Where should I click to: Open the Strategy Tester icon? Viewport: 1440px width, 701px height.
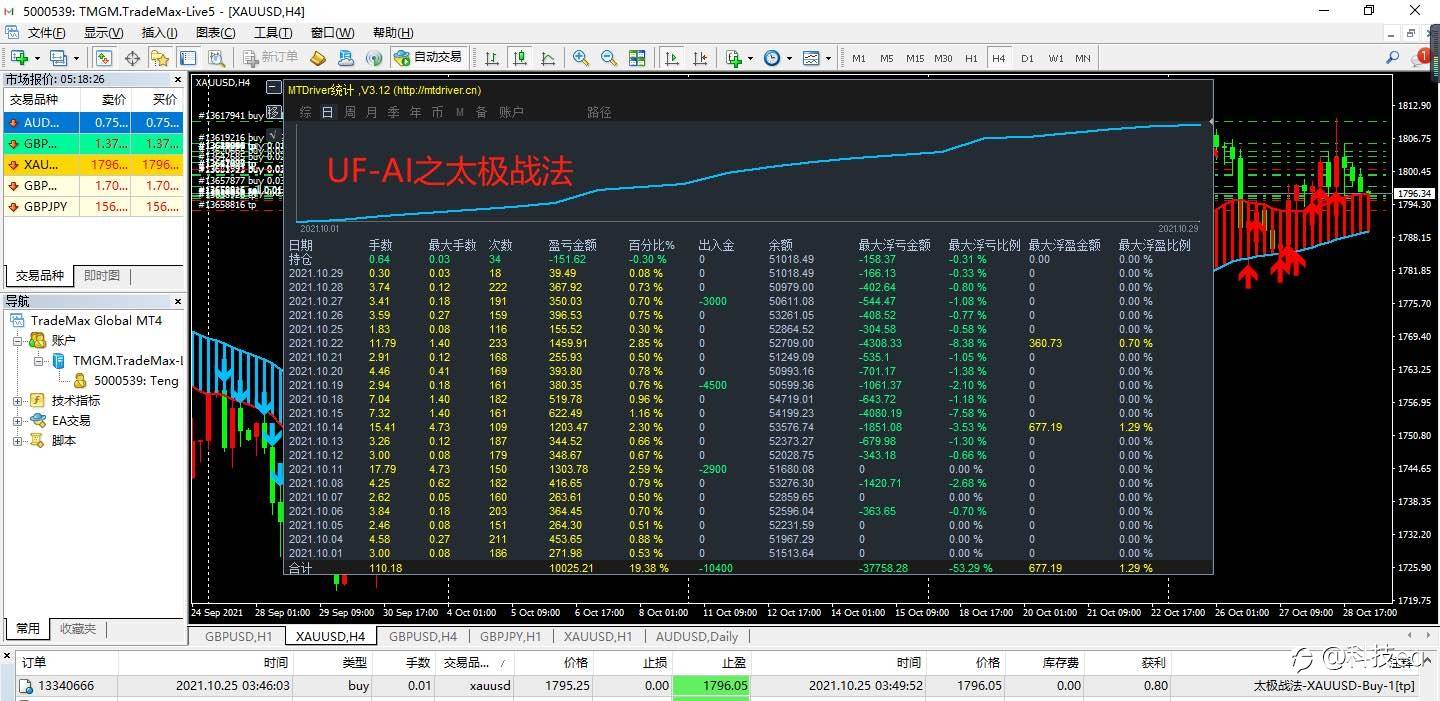[x=215, y=58]
